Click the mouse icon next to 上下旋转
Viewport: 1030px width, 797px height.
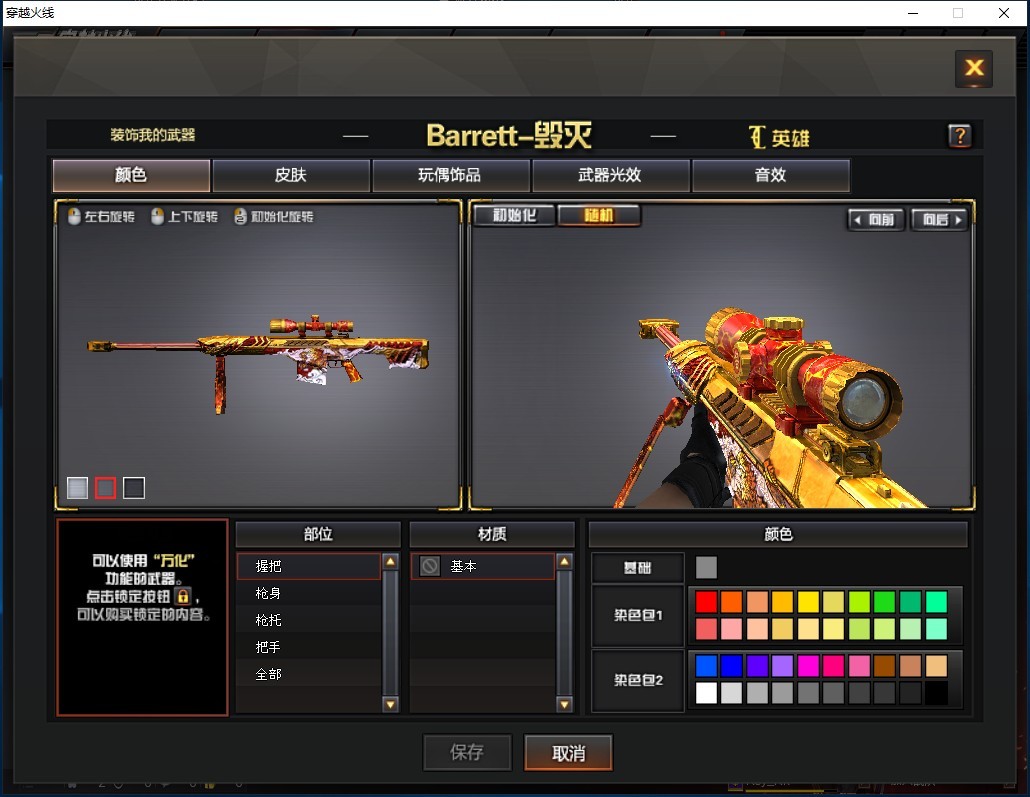pos(158,216)
